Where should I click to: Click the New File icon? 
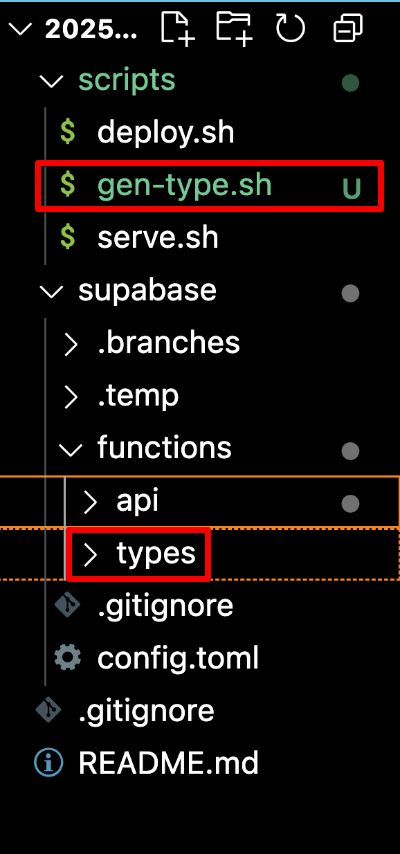tap(175, 28)
